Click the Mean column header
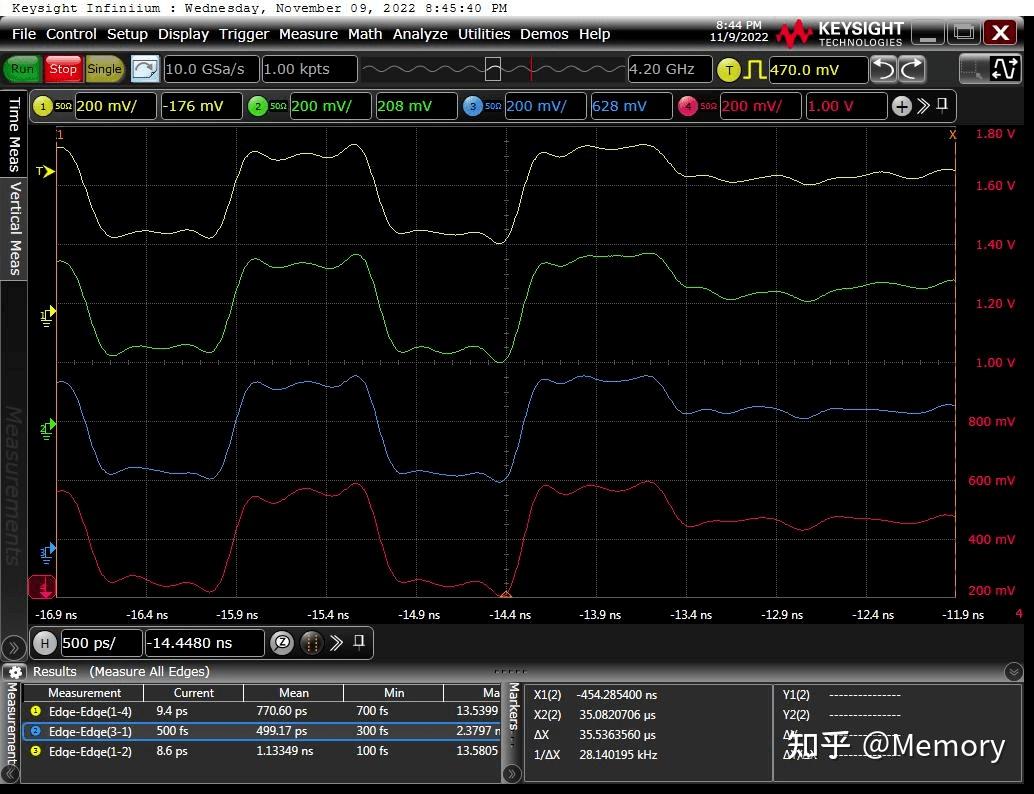The height and width of the screenshot is (794, 1034). 293,693
